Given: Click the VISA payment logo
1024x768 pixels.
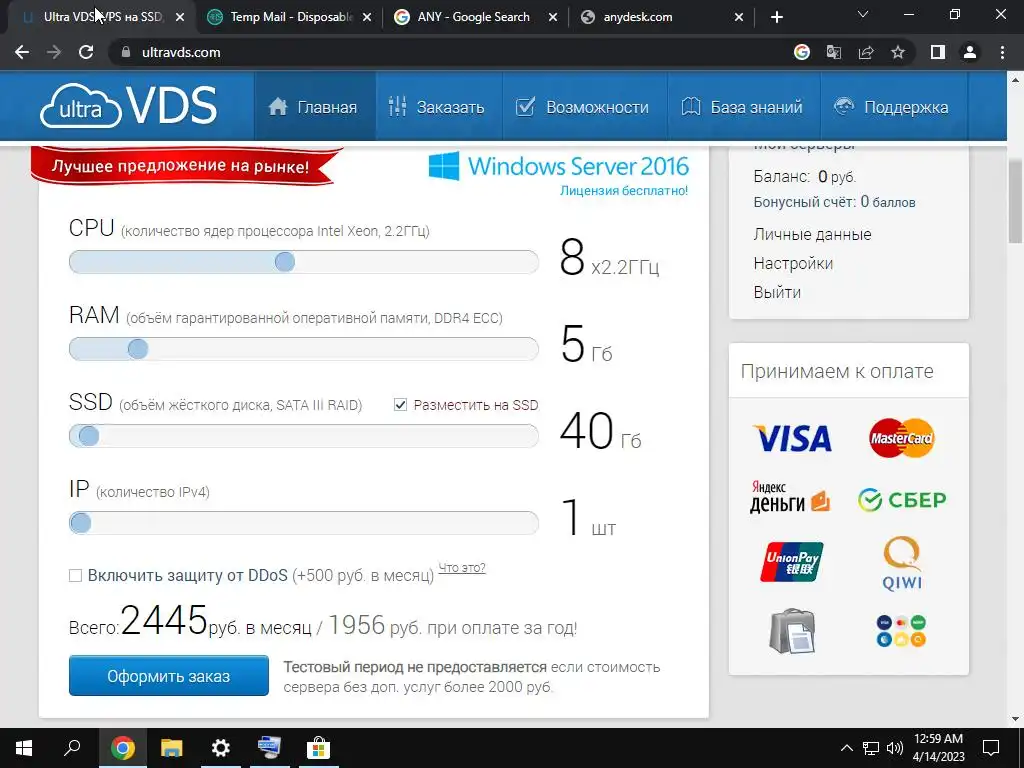Looking at the screenshot, I should tap(792, 438).
